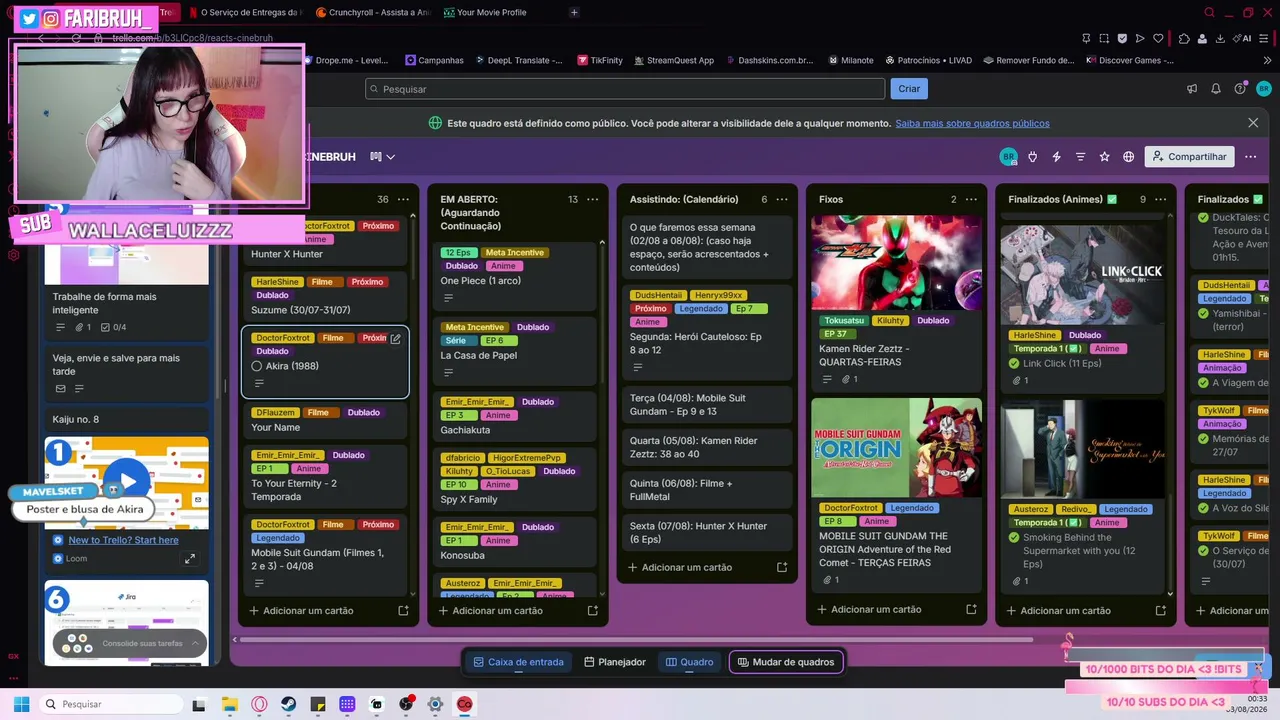Open the BR account avatar in Trello header

(x=1264, y=89)
